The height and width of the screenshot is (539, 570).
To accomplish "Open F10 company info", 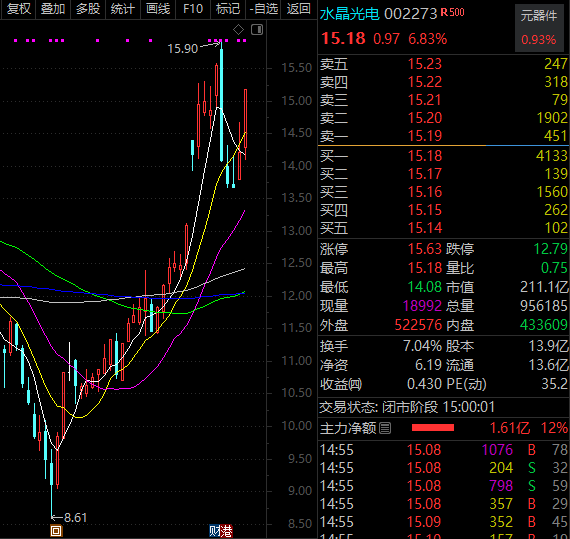I will click(193, 9).
